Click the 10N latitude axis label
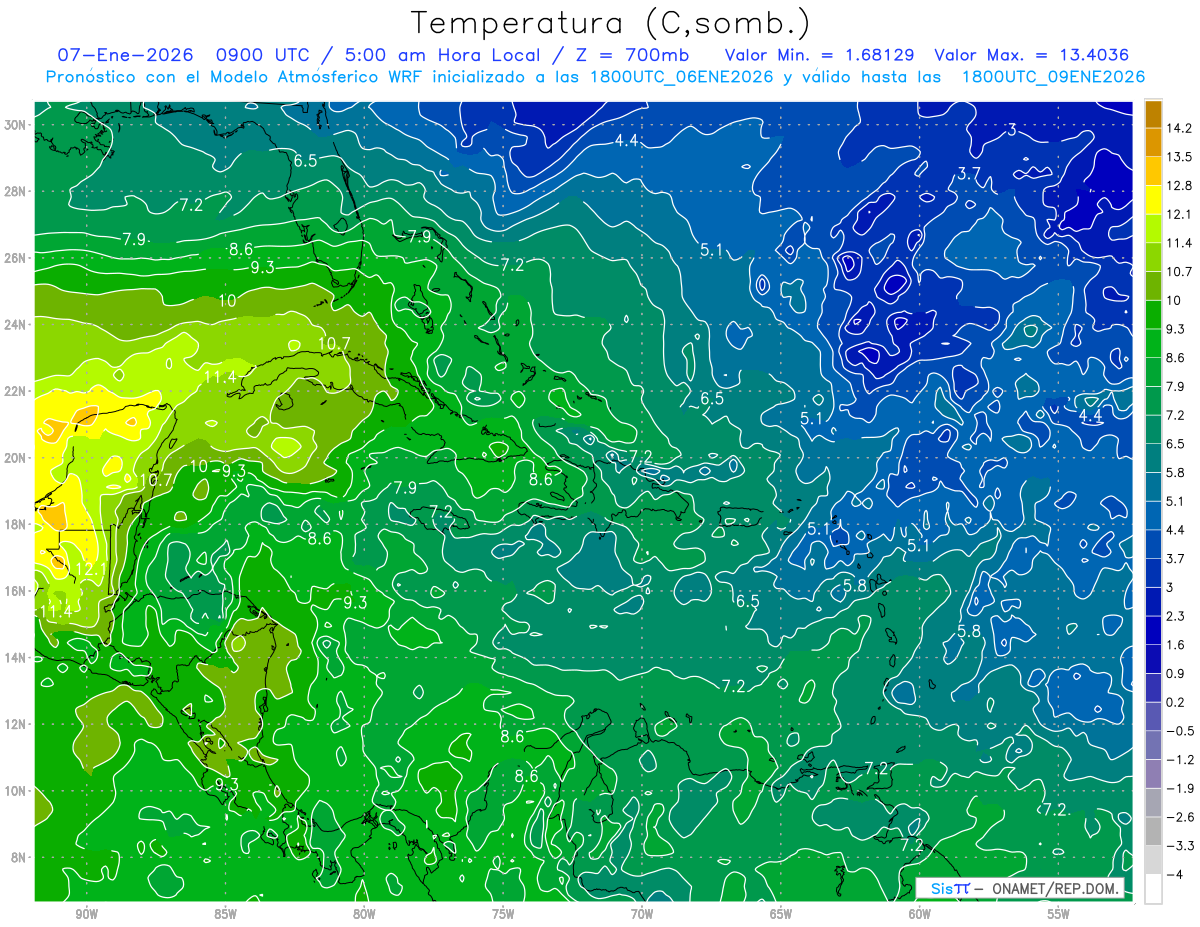Screen dimensions: 1200x927 click(17, 791)
